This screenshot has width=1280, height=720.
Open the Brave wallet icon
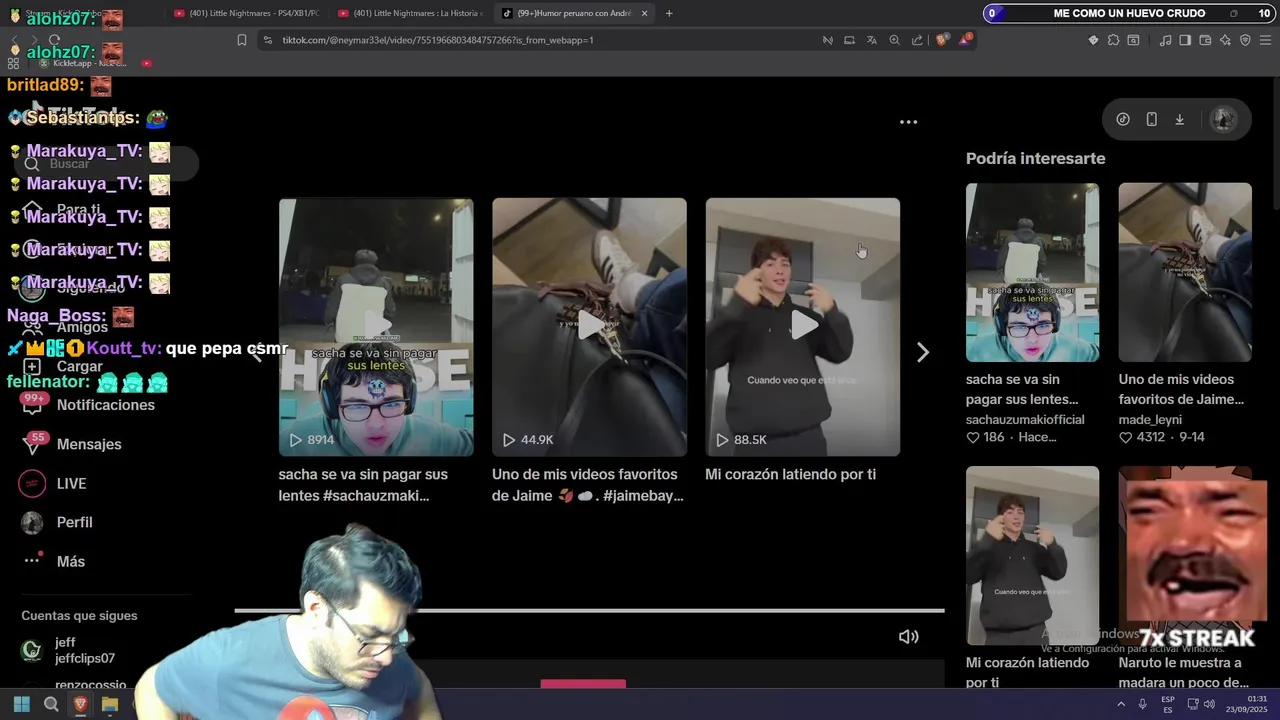point(1205,40)
